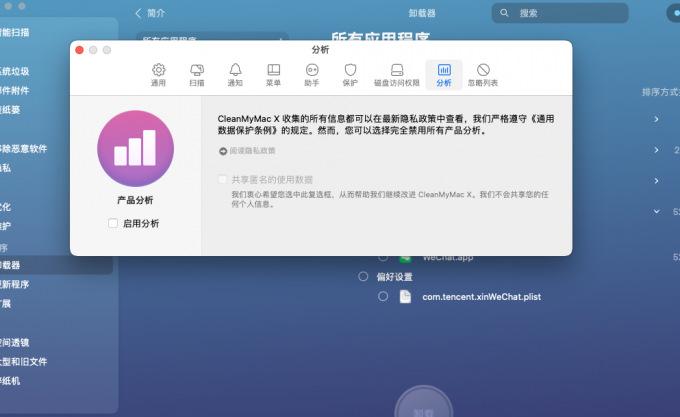Open the 所有应用程序 dropdown behind the dialog
This screenshot has height=417, width=680.
(212, 36)
